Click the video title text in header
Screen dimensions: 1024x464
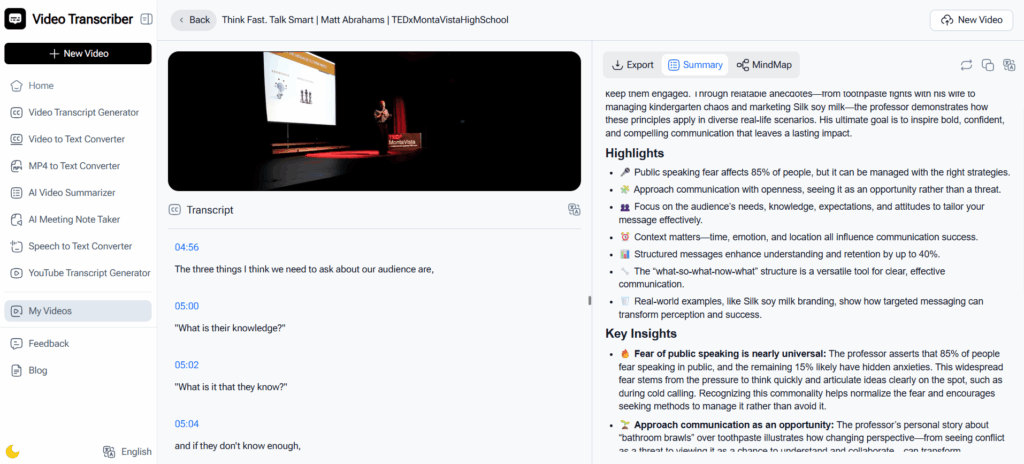tap(365, 20)
